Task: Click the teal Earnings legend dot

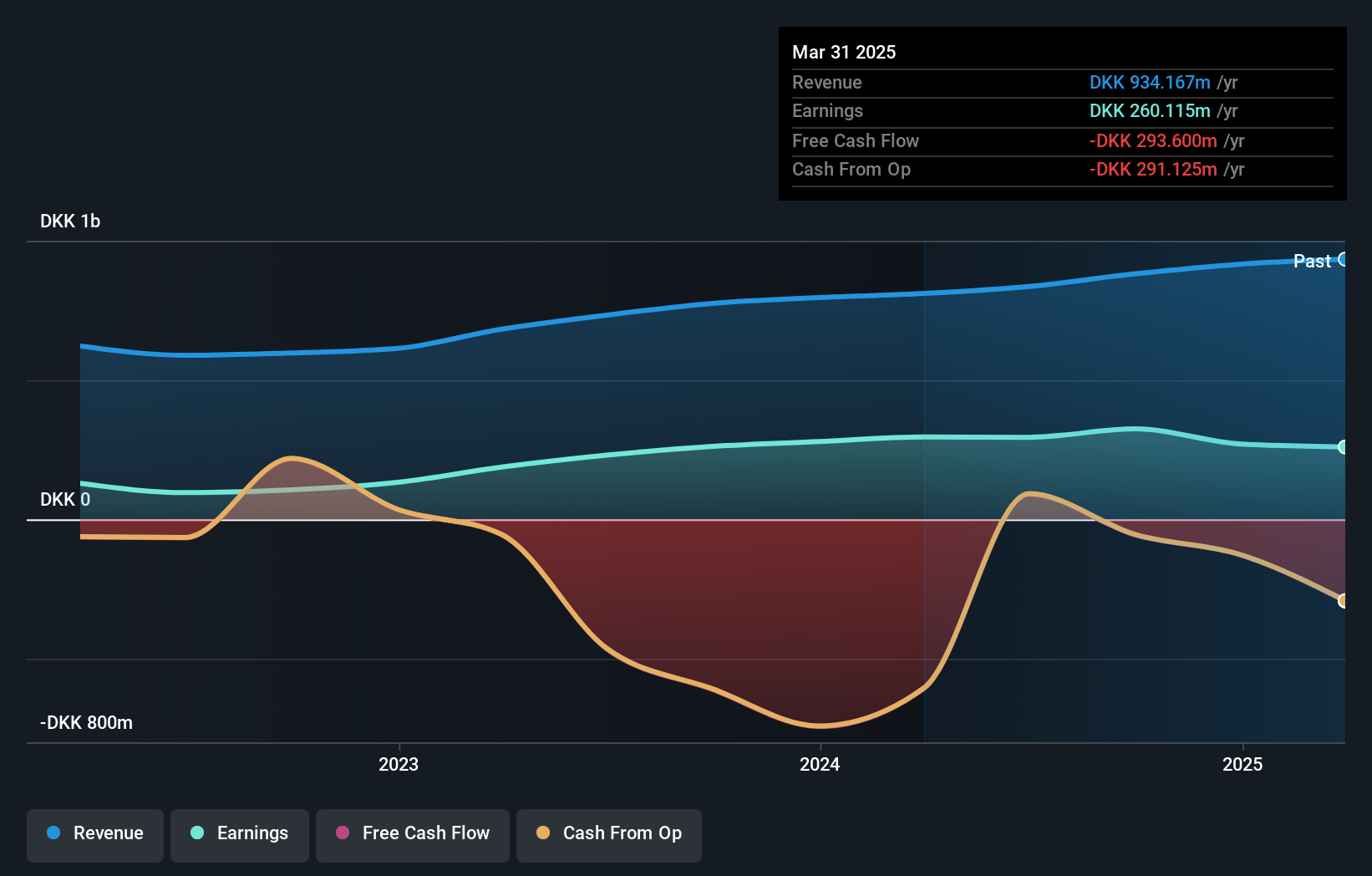Action: (197, 833)
